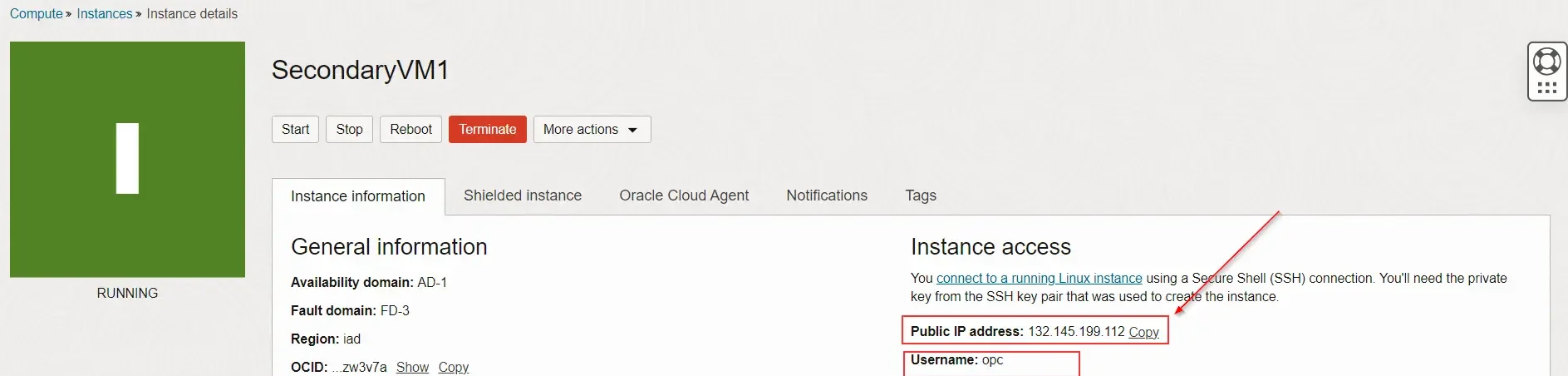The width and height of the screenshot is (1568, 376).
Task: Click the grid dots handle below lifebuoy
Action: click(1546, 88)
